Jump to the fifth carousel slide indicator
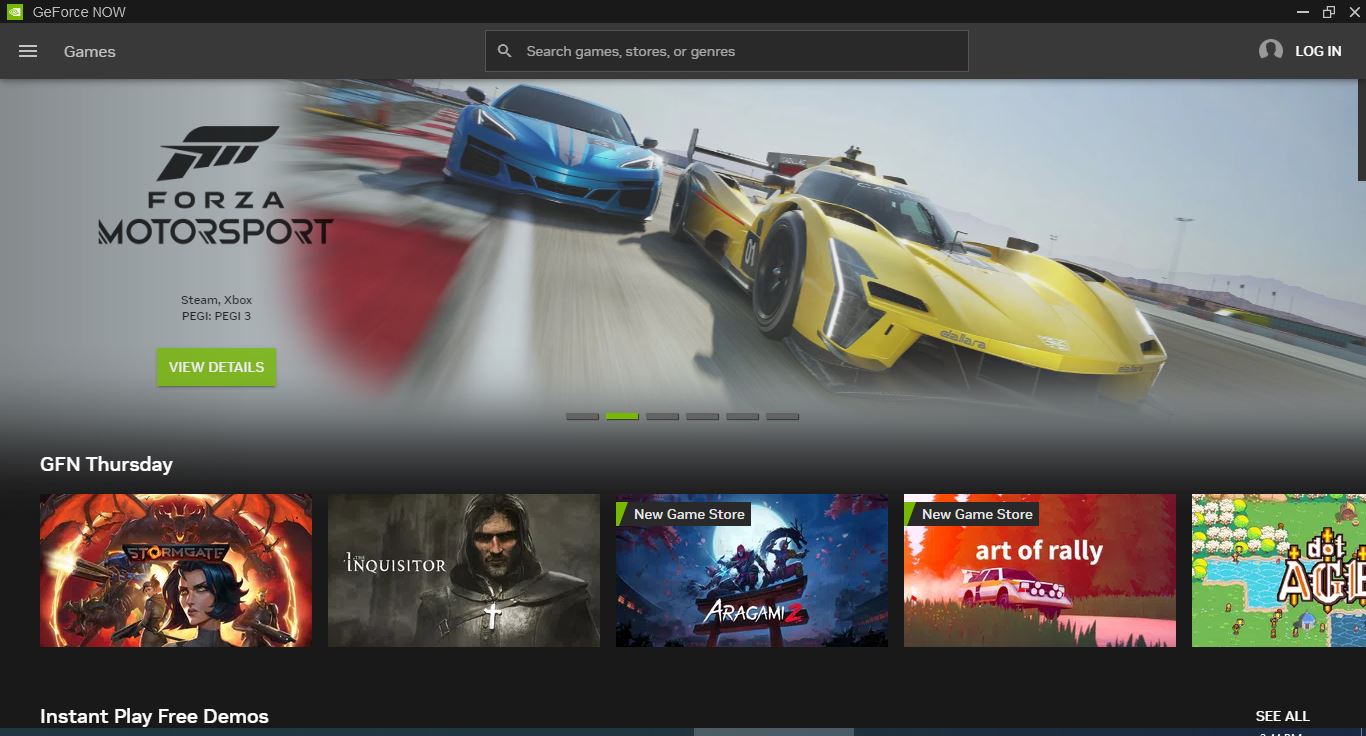The width and height of the screenshot is (1366, 736). (742, 416)
